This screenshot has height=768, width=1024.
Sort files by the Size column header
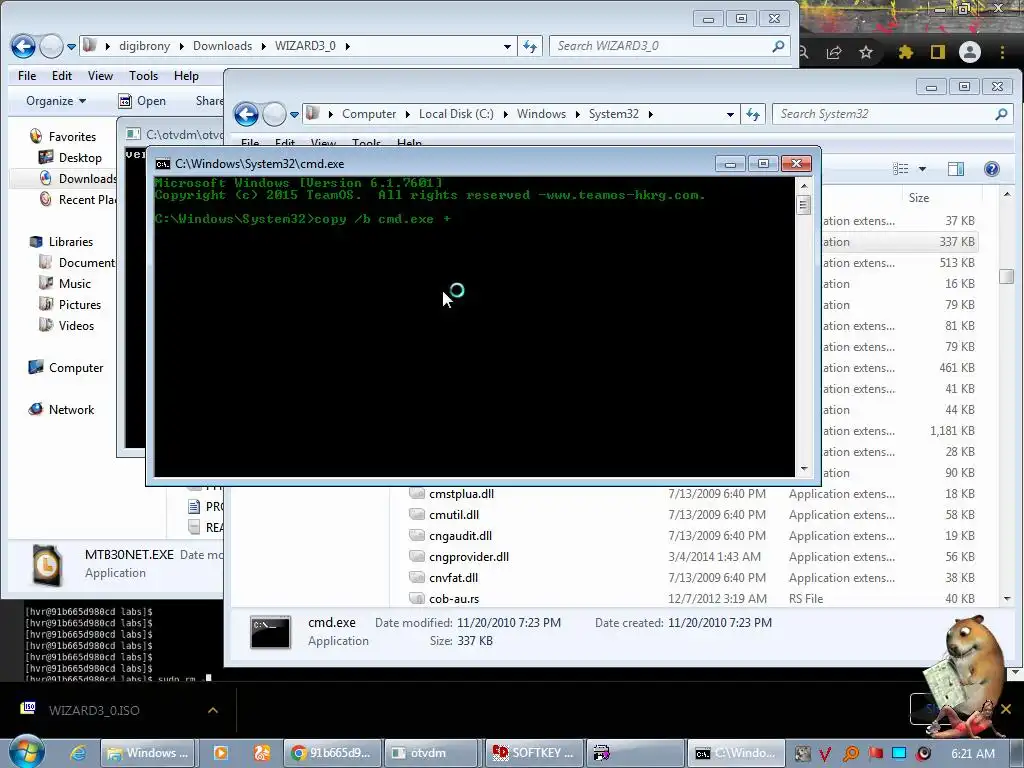[x=919, y=198]
